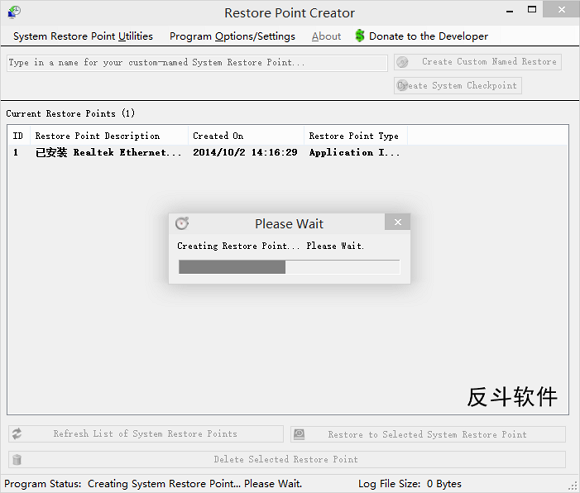
Task: Click the restore point creation progress bar
Action: [289, 267]
